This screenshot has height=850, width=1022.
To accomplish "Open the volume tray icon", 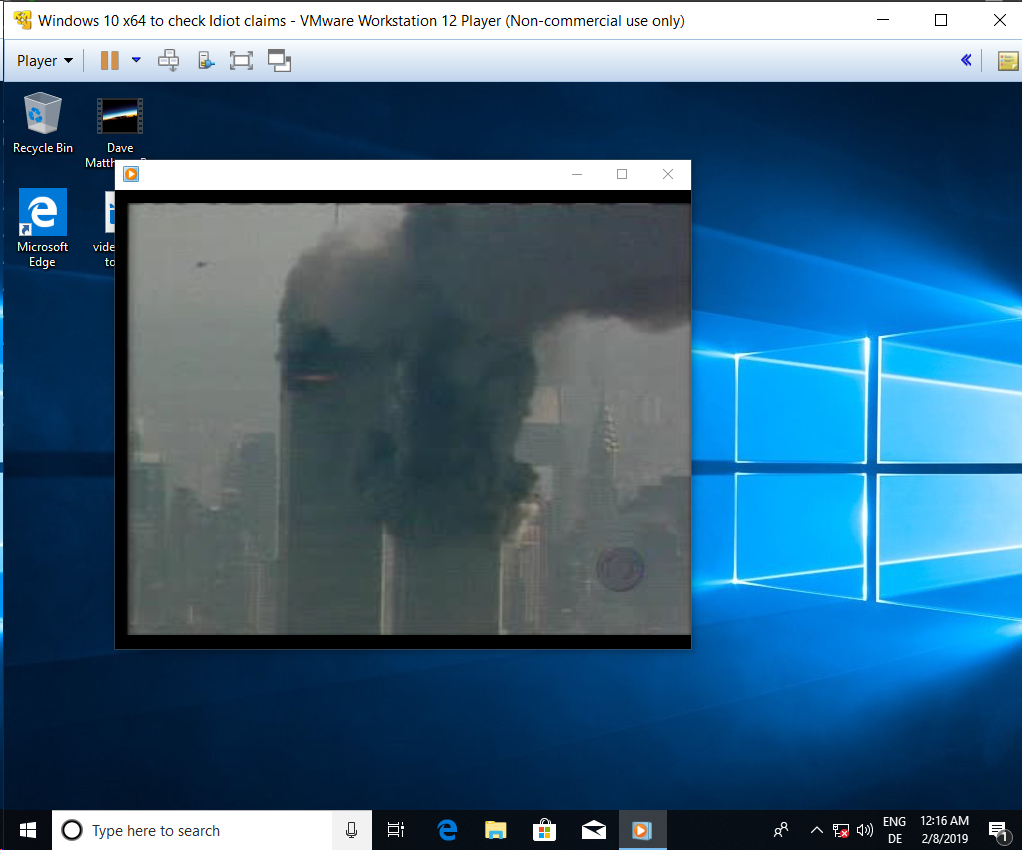I will tap(864, 830).
